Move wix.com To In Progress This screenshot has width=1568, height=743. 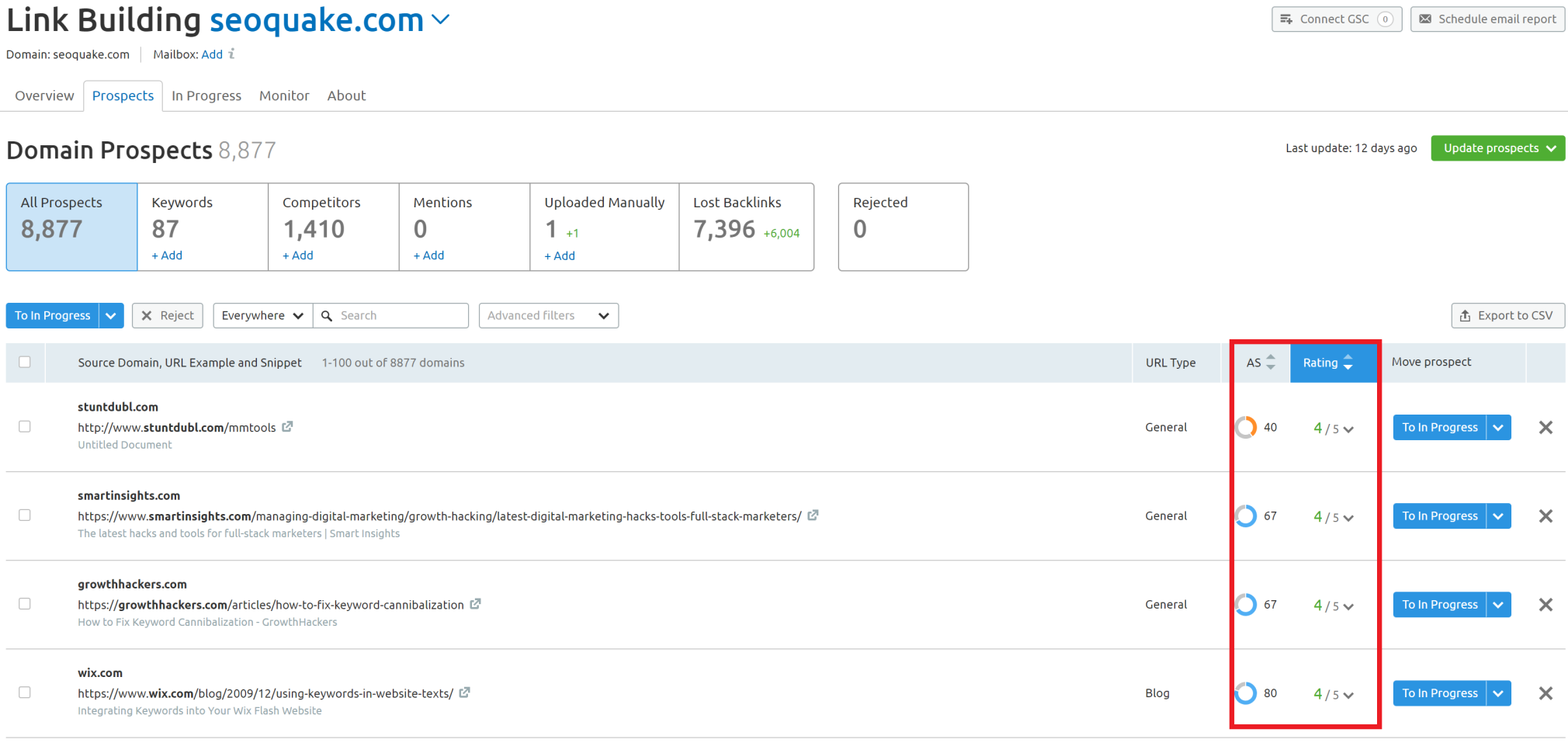point(1440,693)
